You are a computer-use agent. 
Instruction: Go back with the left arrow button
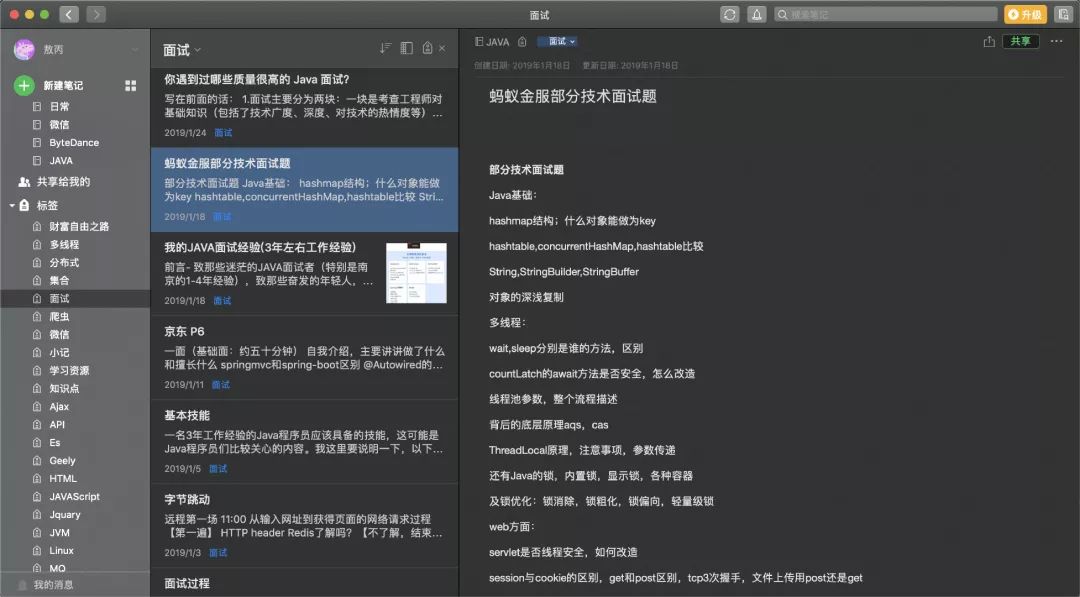pyautogui.click(x=69, y=14)
